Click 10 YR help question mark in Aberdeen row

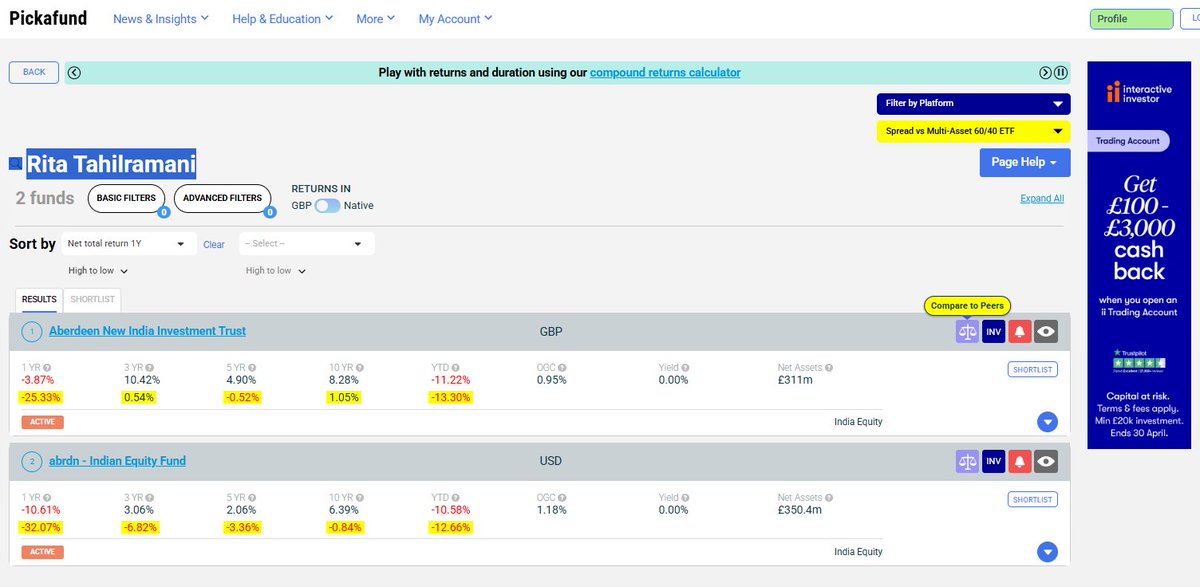tap(361, 368)
